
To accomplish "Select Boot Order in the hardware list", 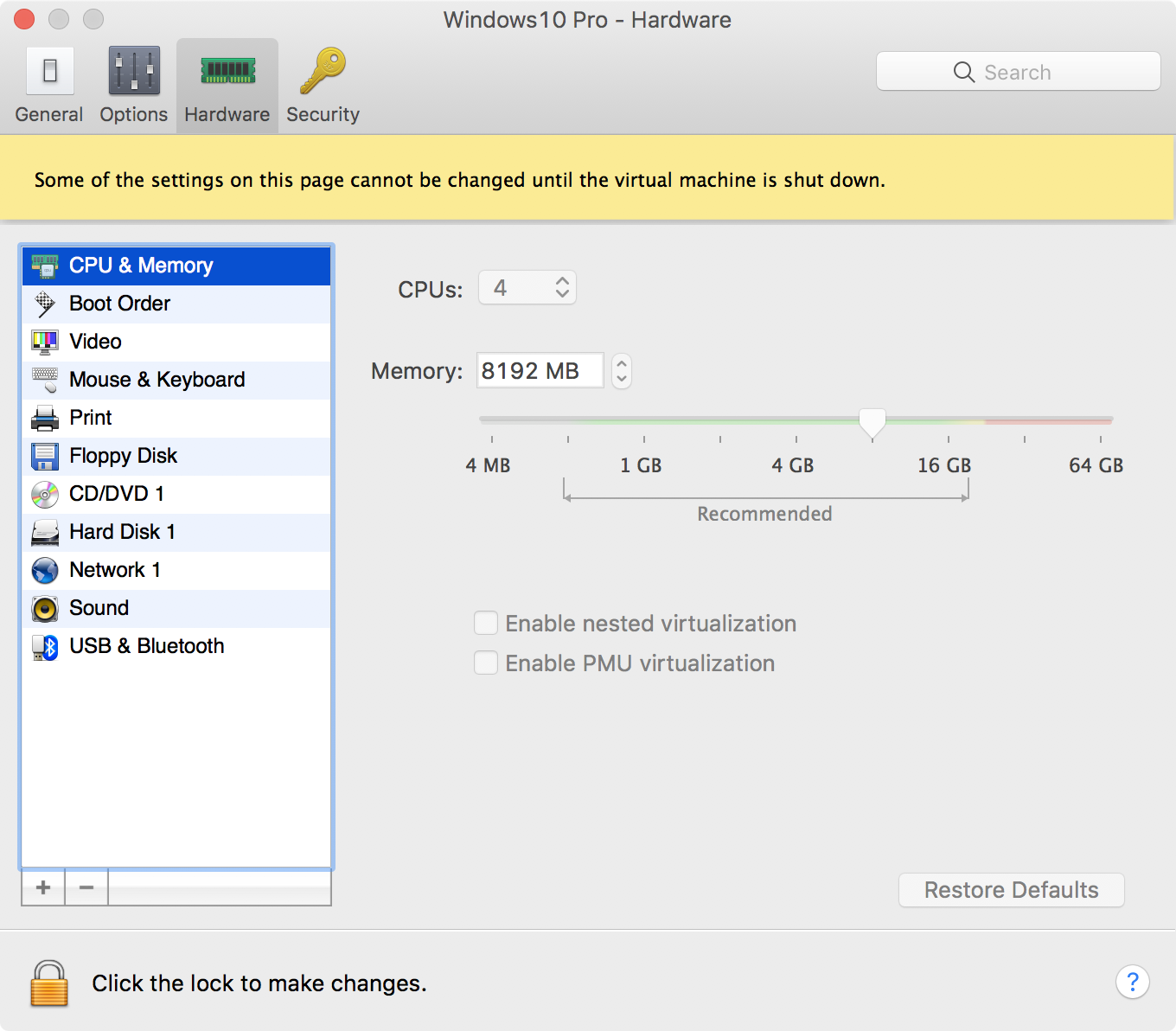I will [176, 304].
